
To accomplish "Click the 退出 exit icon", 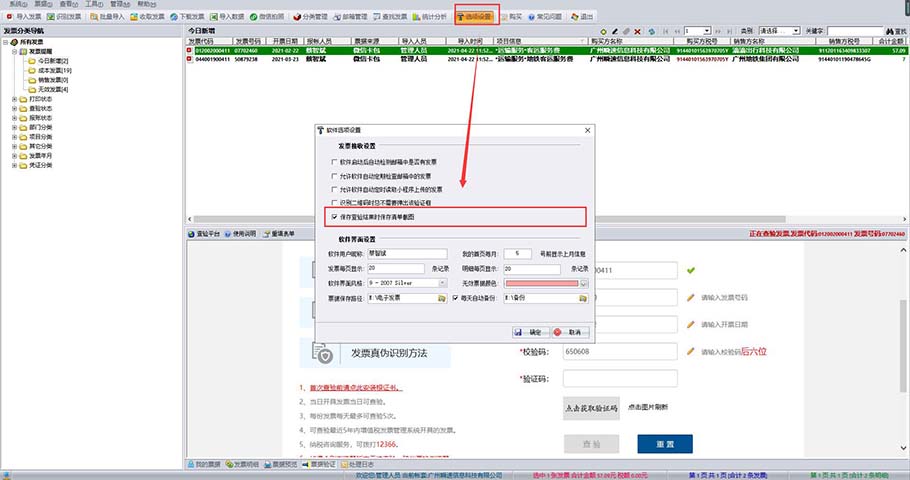I will pyautogui.click(x=607, y=17).
